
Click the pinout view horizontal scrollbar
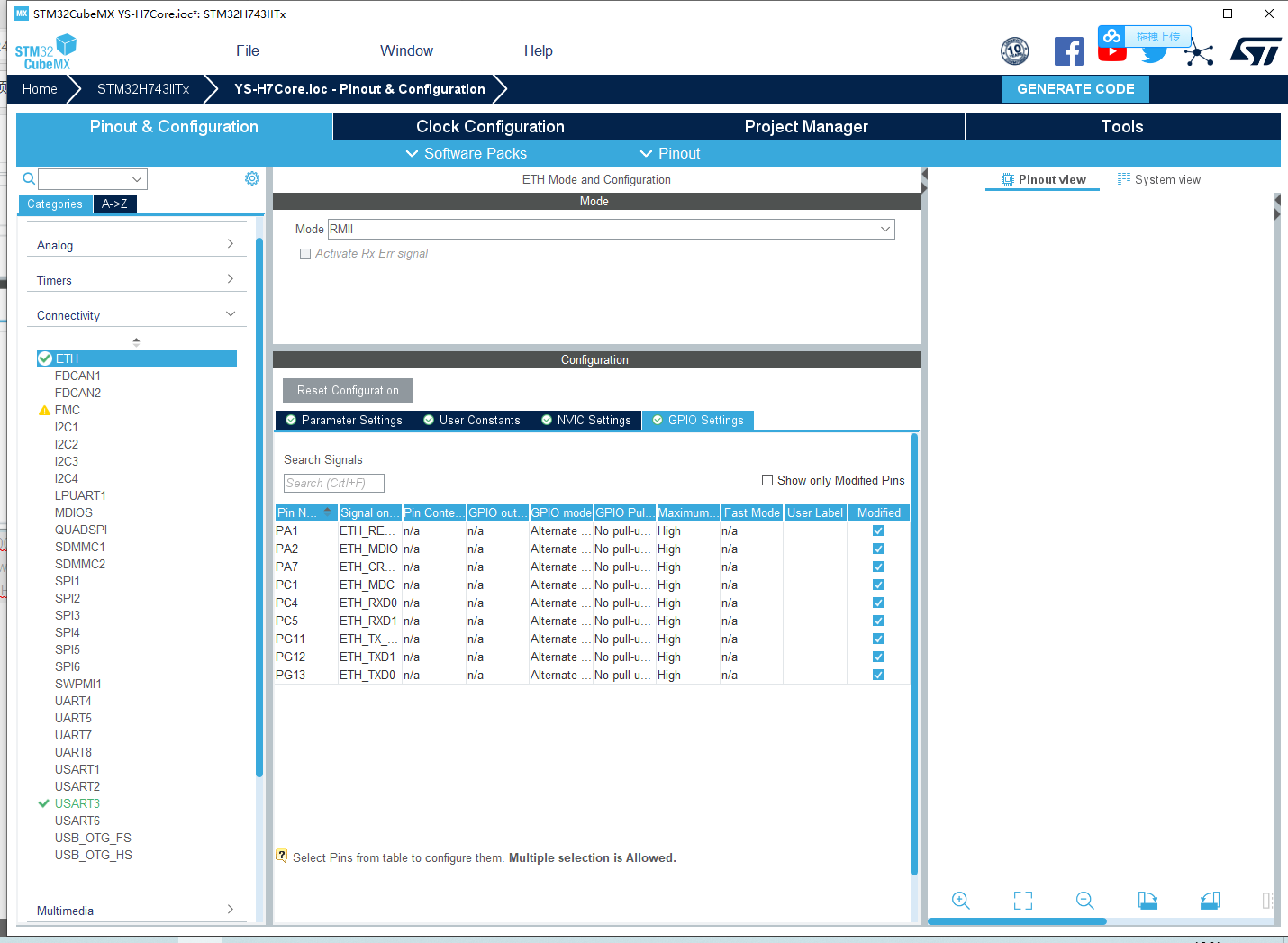tap(1017, 921)
